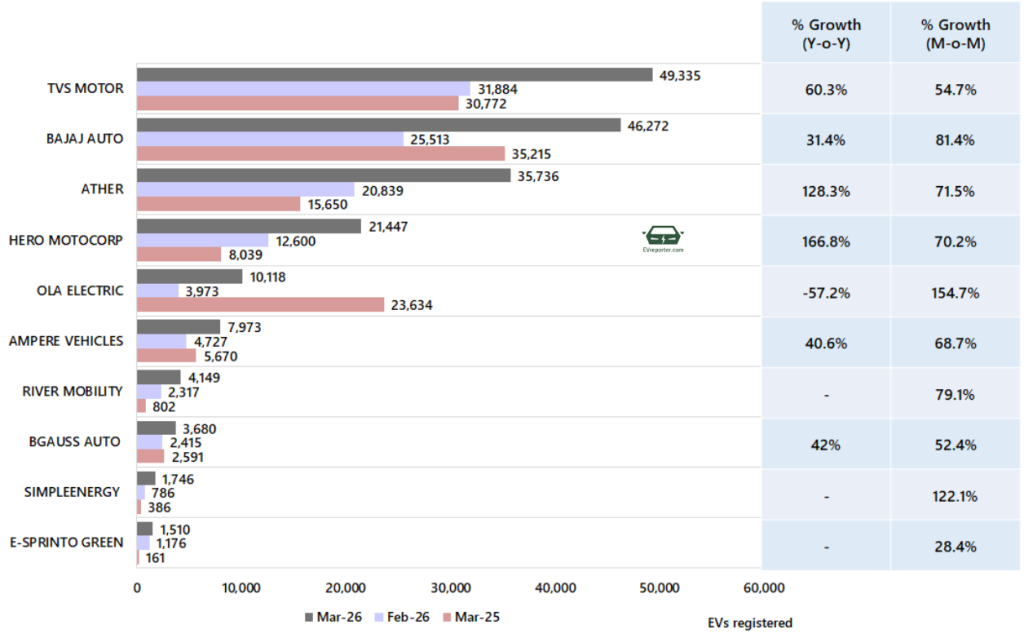The height and width of the screenshot is (638, 1024).
Task: Click Ola Electric's Mar-25 bar of 23,634
Action: 260,305
